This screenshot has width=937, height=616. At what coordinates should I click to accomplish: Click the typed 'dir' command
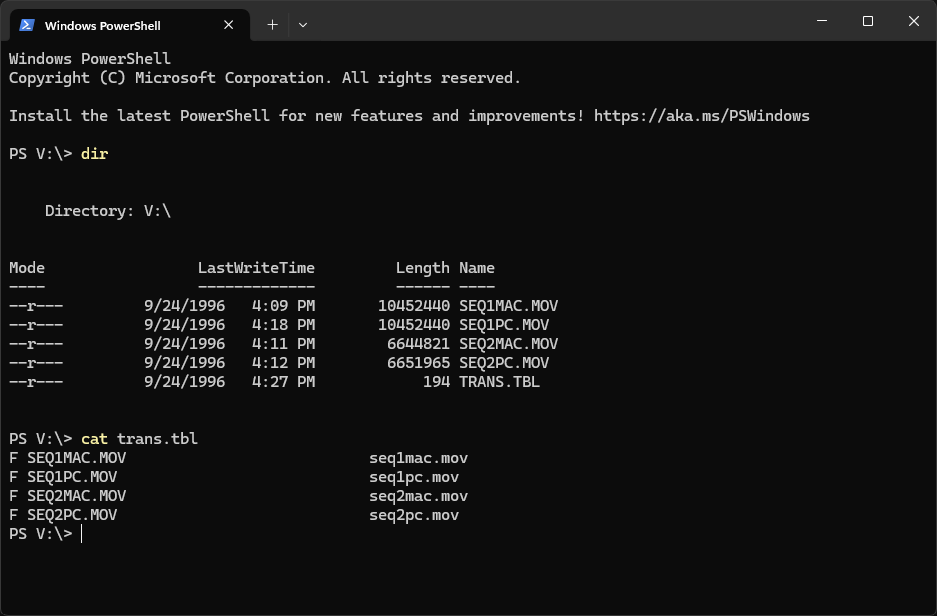(94, 154)
